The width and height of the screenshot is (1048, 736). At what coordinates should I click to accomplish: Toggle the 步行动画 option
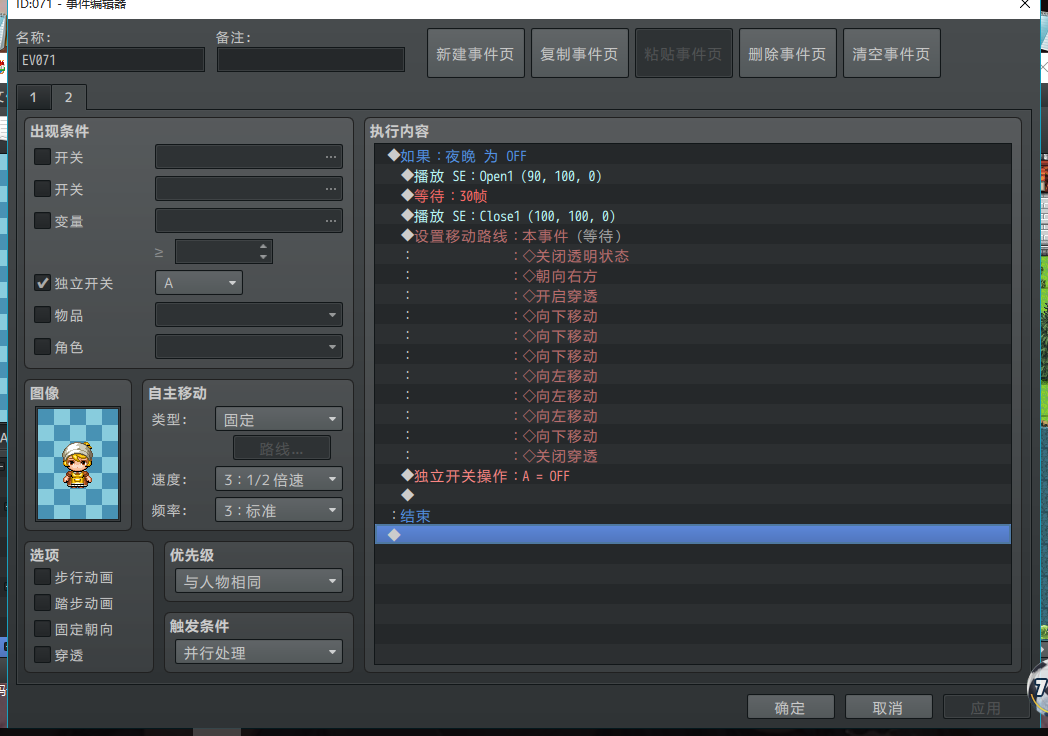[42, 577]
